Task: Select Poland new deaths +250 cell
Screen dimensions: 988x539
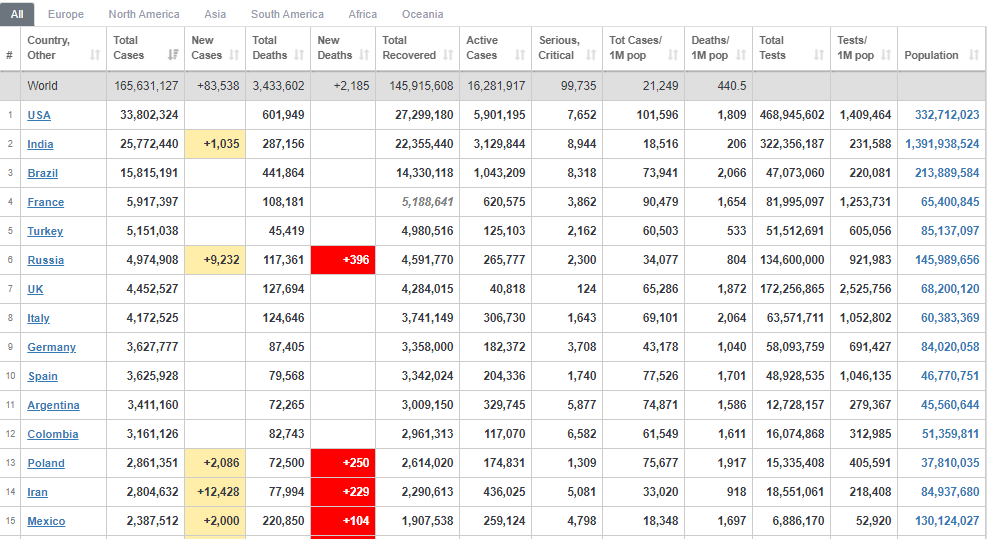Action: 343,463
